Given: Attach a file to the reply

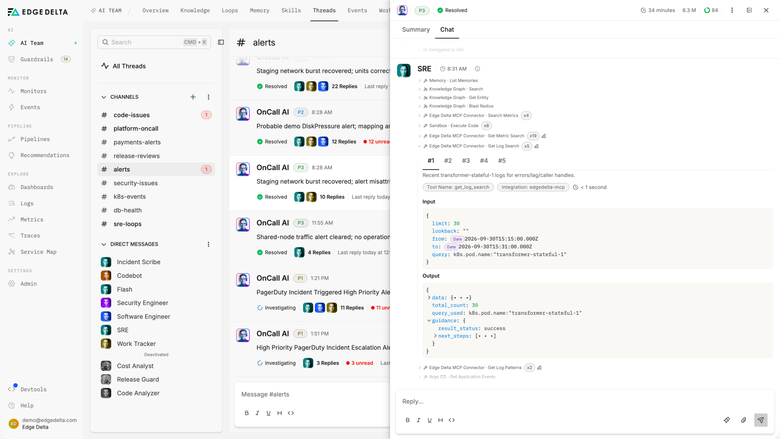Looking at the screenshot, I should (x=743, y=420).
